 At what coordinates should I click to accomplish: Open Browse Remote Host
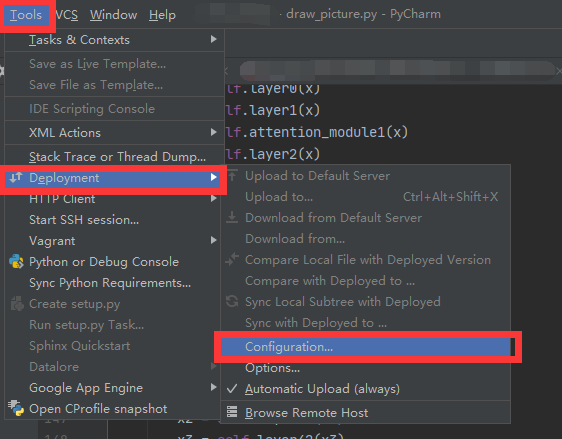tap(366, 413)
